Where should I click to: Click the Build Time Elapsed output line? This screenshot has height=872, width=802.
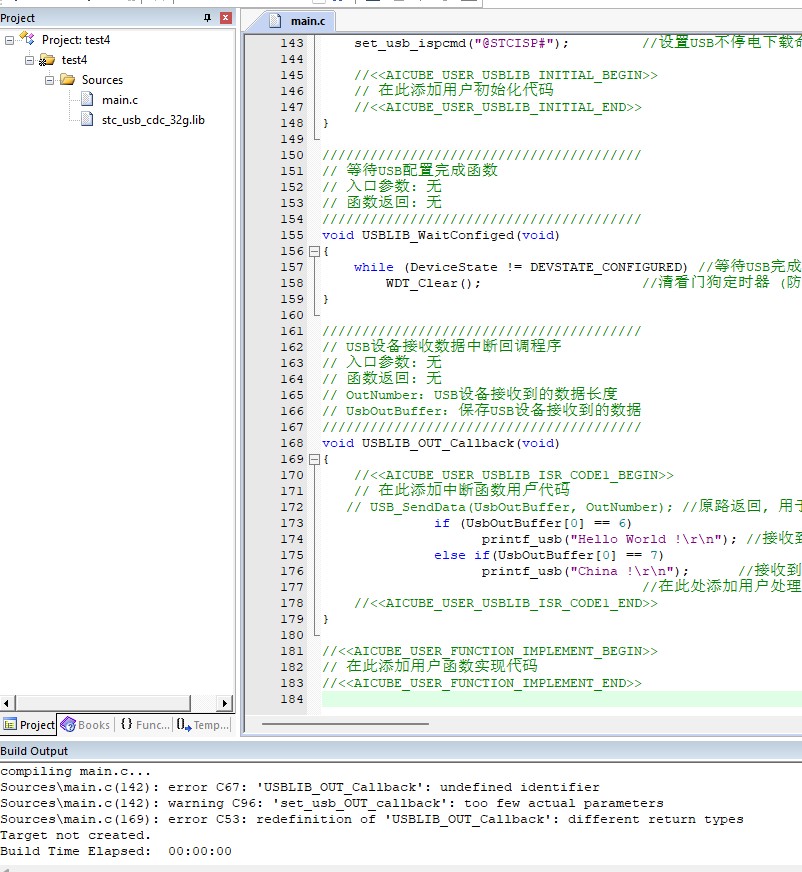click(x=116, y=851)
